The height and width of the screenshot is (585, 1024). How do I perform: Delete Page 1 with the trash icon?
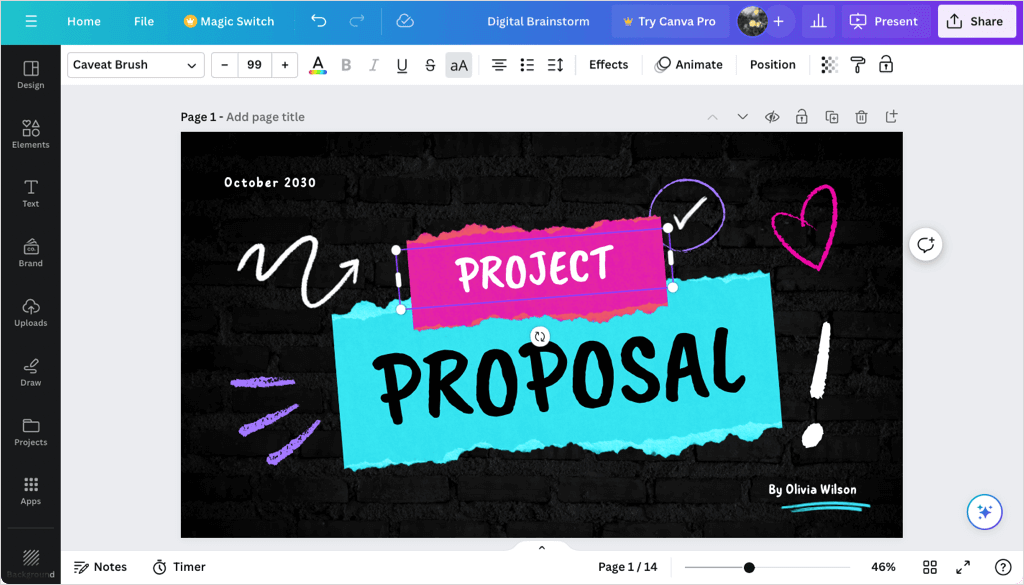861,116
